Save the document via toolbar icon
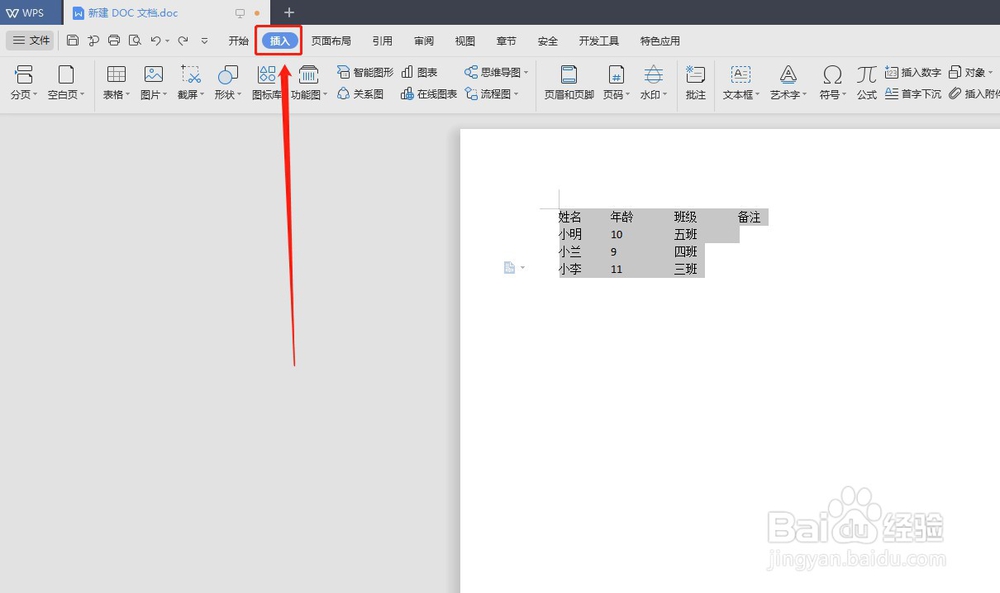The width and height of the screenshot is (1000, 593). click(x=73, y=40)
